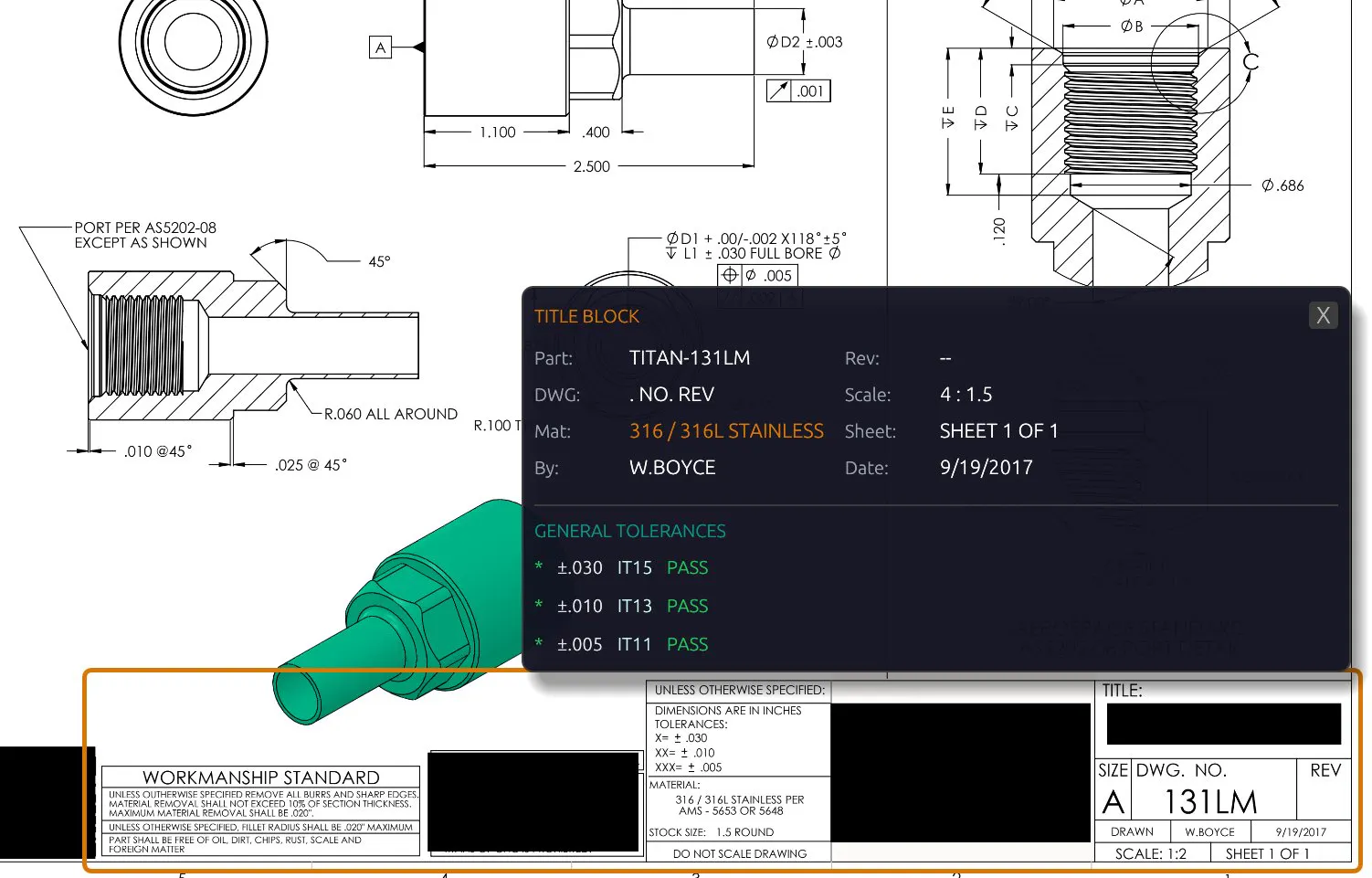The image size is (1372, 878).
Task: Click the 316 / 316L STAINLESS PER AMS material note
Action: [x=740, y=805]
